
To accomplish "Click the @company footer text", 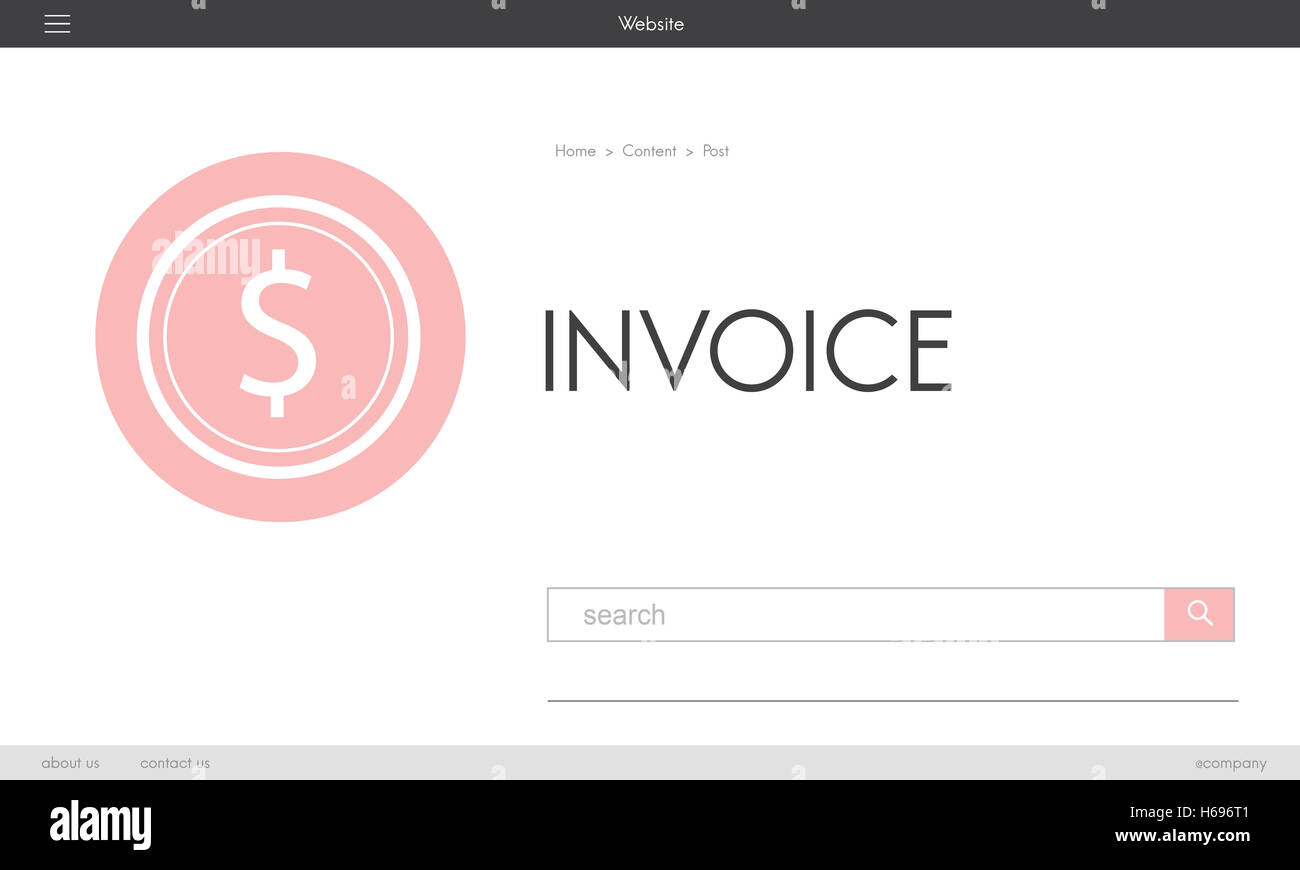I will coord(1231,763).
